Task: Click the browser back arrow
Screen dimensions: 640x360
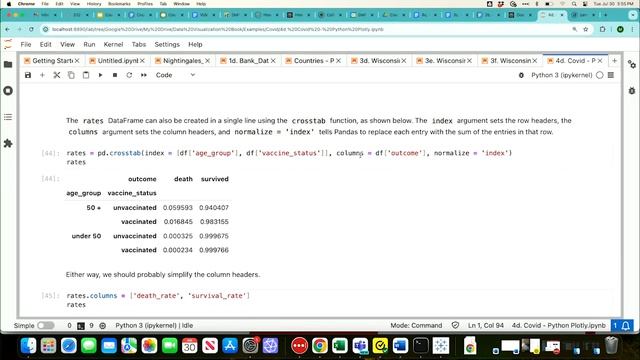Action: 7,29
